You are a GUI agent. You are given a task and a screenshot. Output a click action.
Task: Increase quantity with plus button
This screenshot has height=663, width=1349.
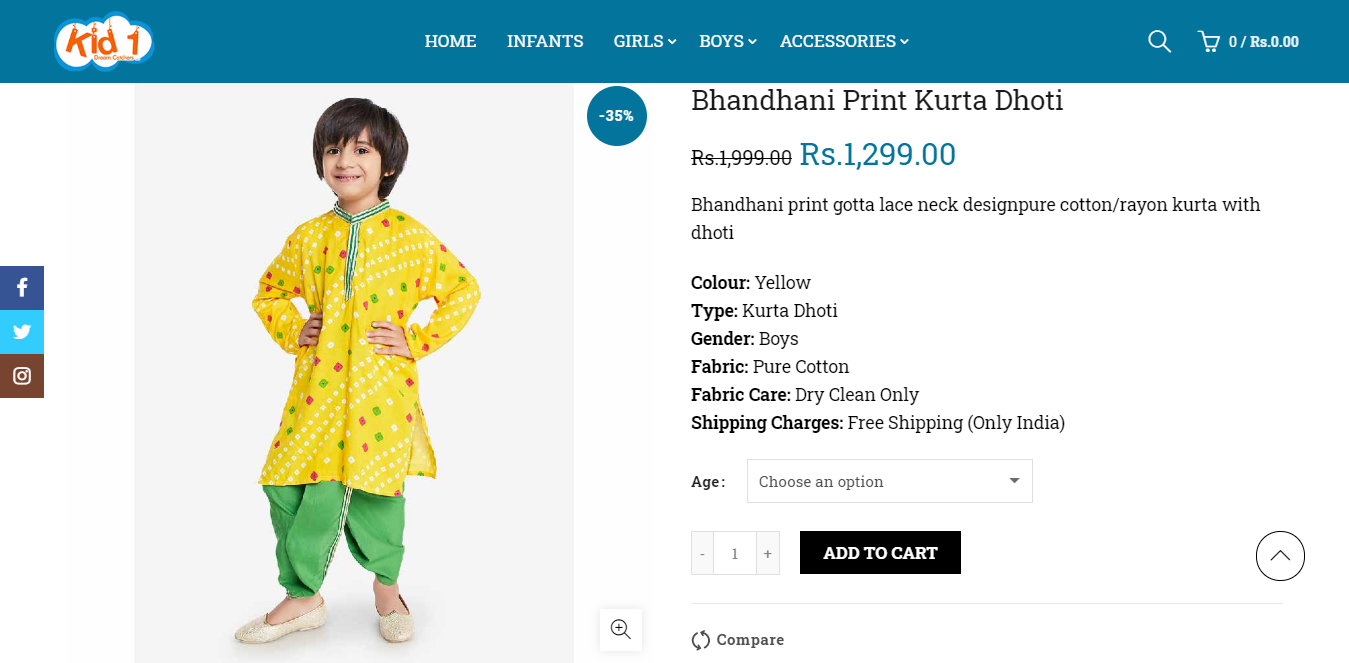tap(768, 553)
